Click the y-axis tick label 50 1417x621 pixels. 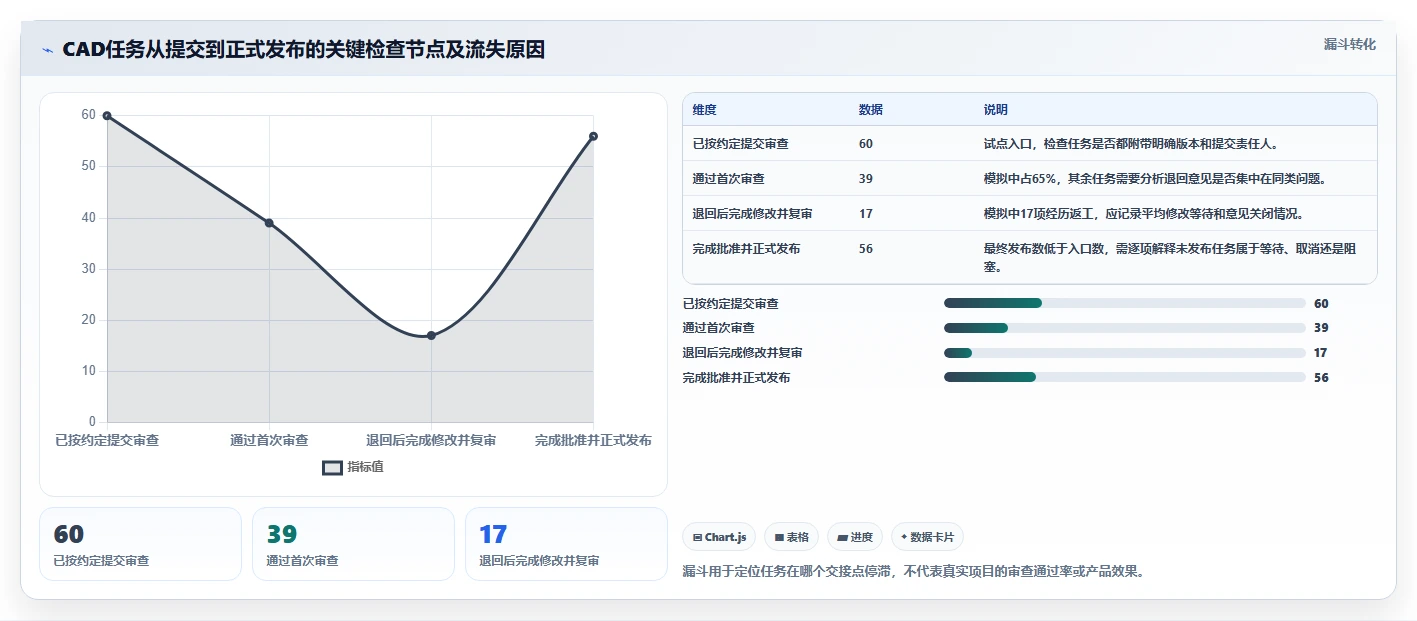[x=88, y=166]
